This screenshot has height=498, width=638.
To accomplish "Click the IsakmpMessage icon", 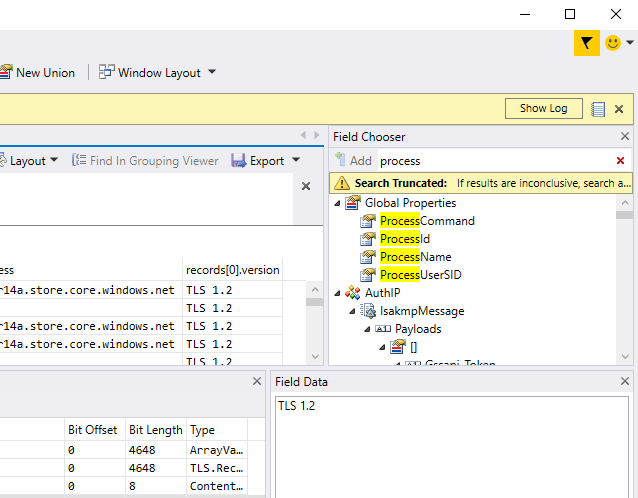I will pyautogui.click(x=368, y=311).
